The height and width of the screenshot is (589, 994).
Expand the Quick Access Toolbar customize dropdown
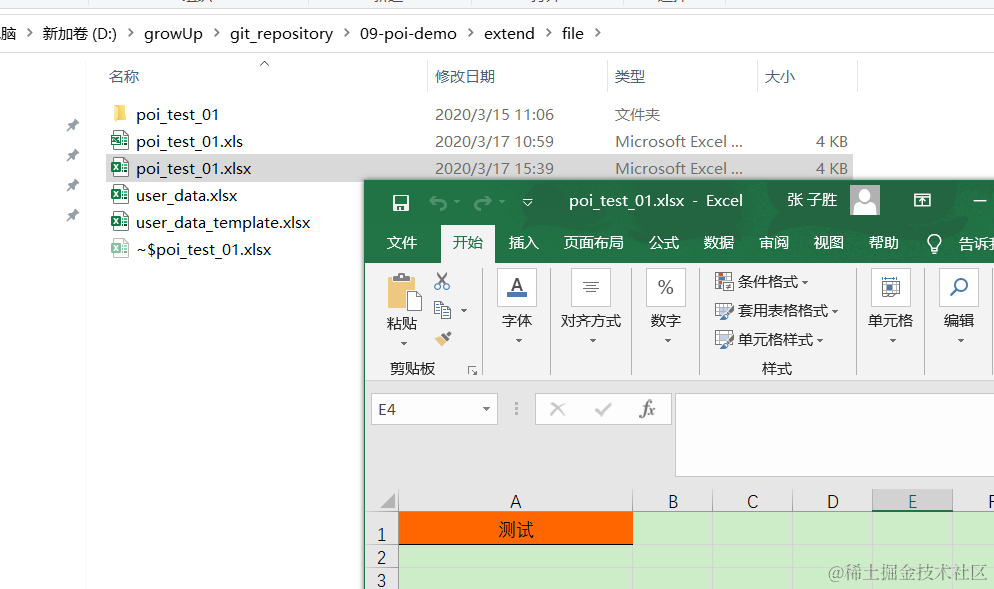point(527,202)
